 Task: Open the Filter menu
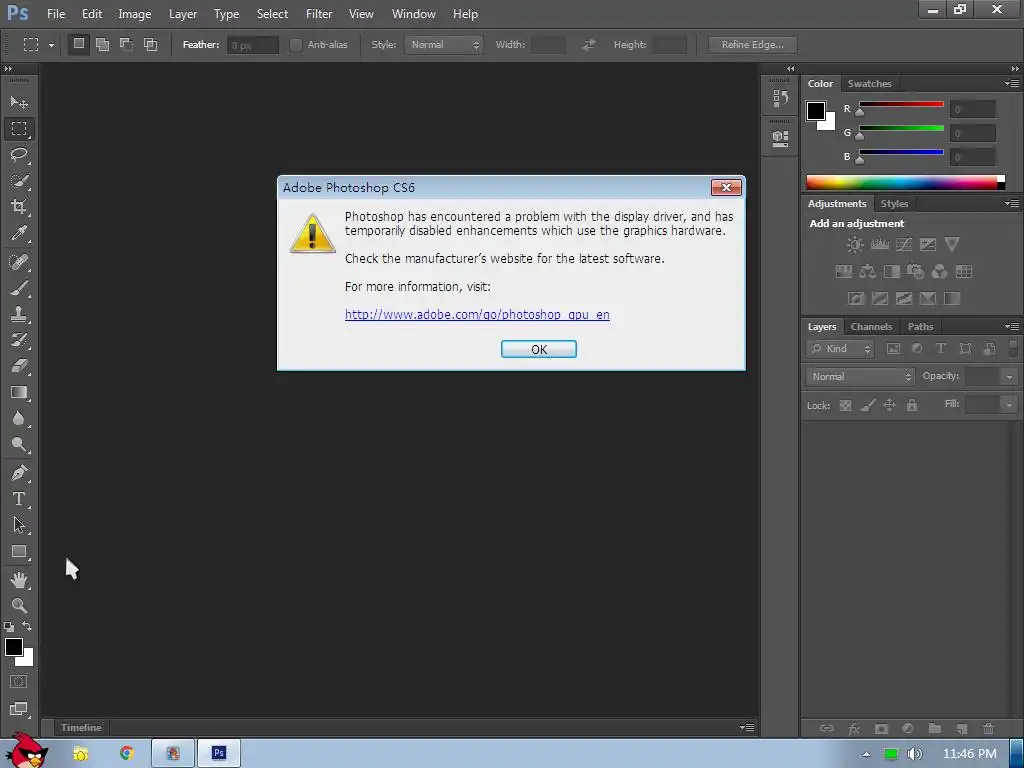pos(319,14)
